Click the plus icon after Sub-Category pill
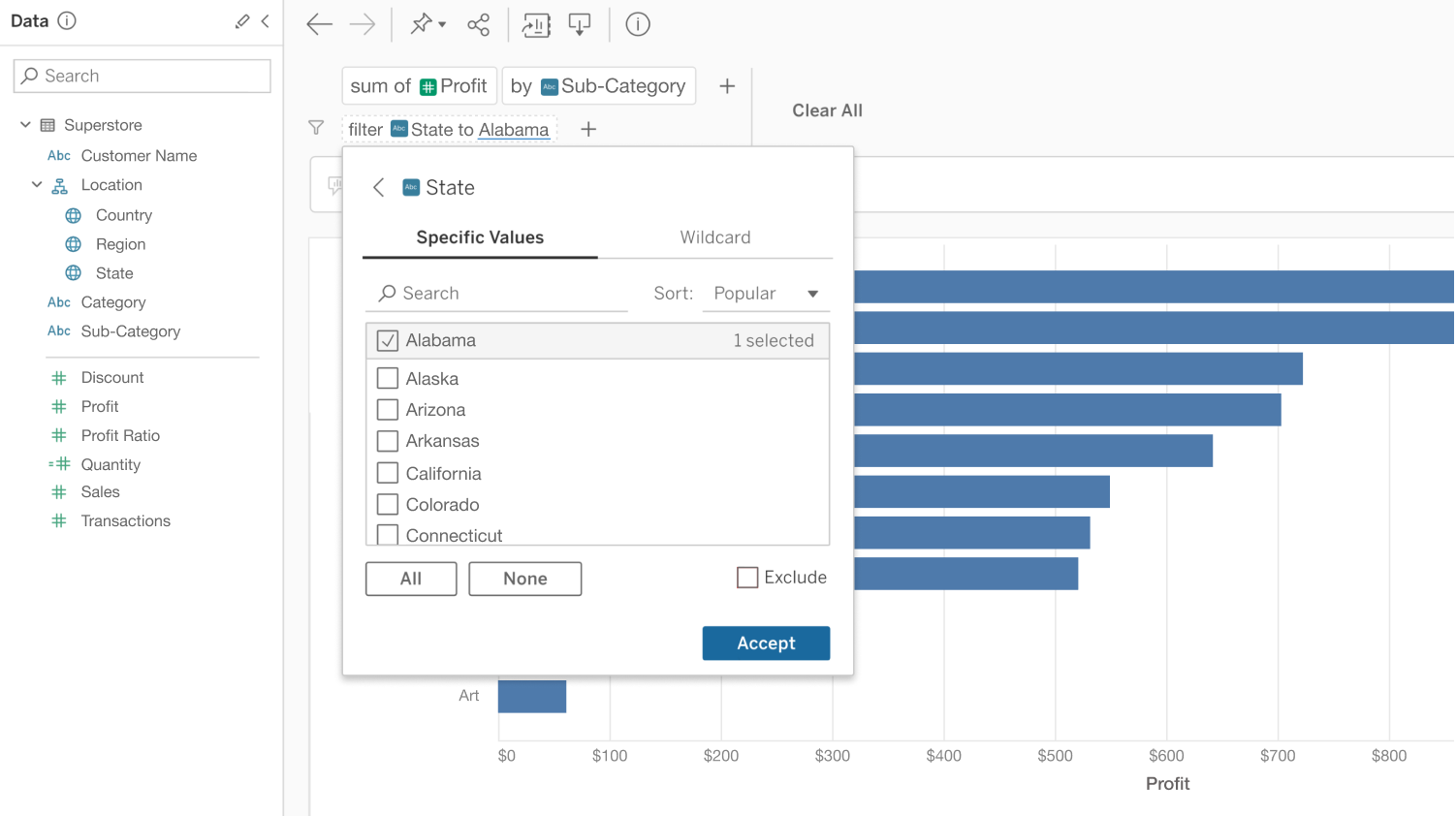Screen dimensions: 1456x816 pyautogui.click(x=727, y=86)
